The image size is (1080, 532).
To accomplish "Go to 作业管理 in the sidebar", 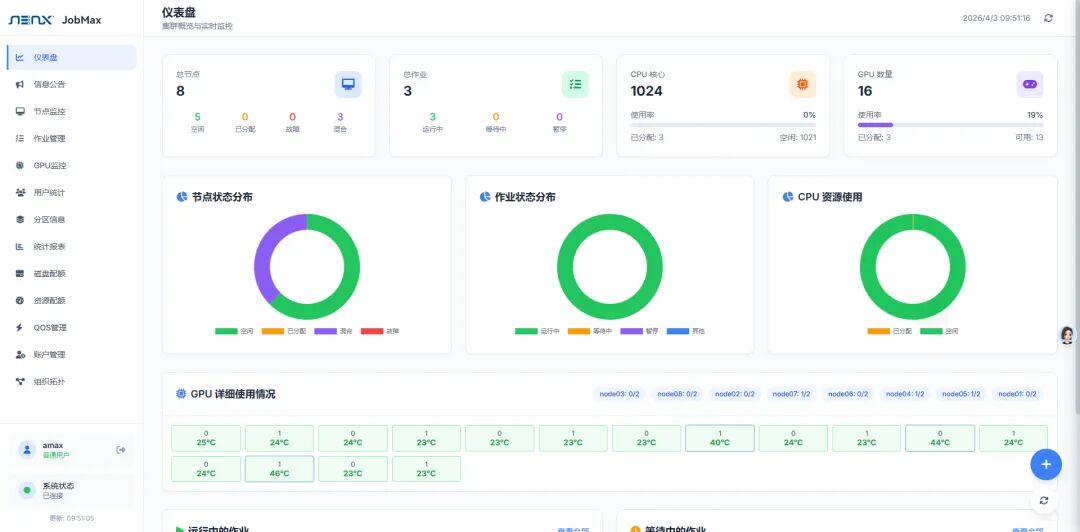I will 49,138.
